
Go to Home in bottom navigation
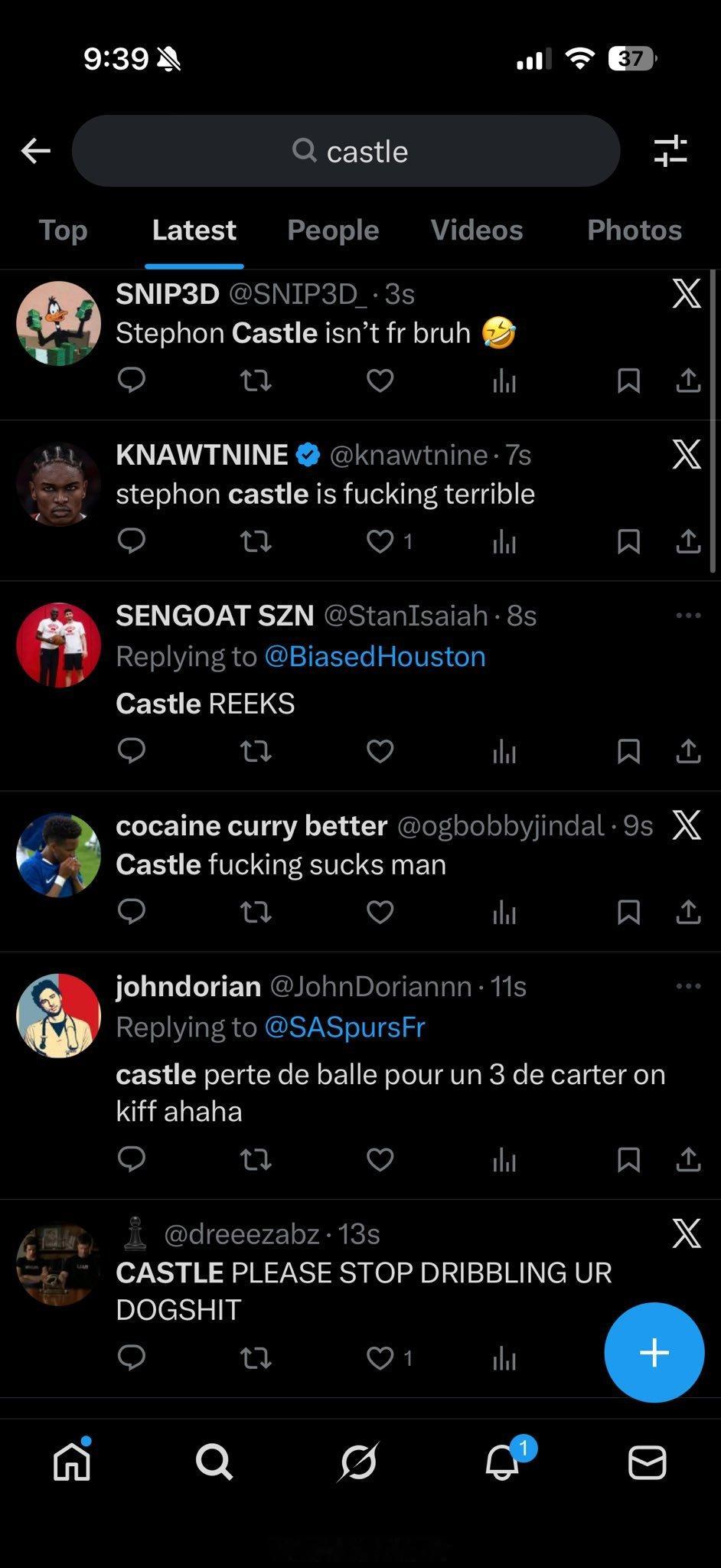[72, 1462]
